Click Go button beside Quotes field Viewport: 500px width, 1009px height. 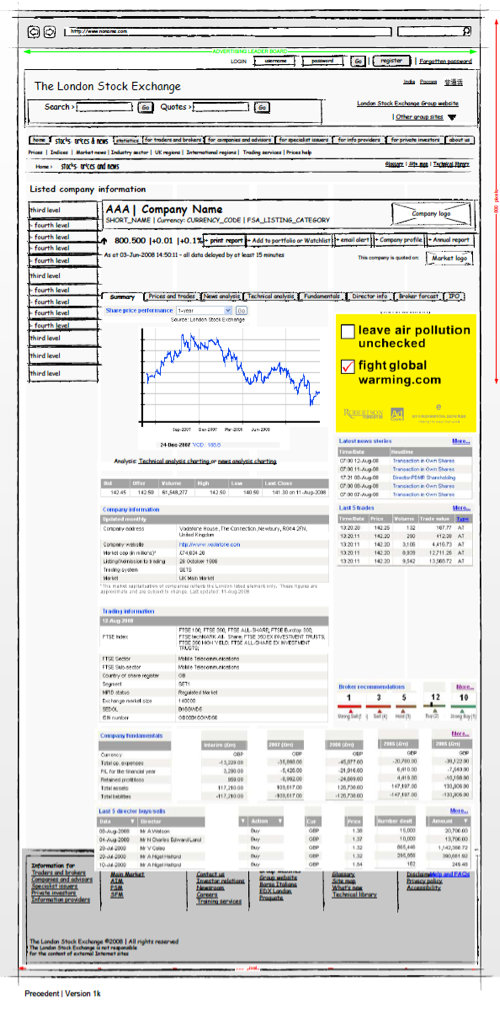tap(262, 107)
